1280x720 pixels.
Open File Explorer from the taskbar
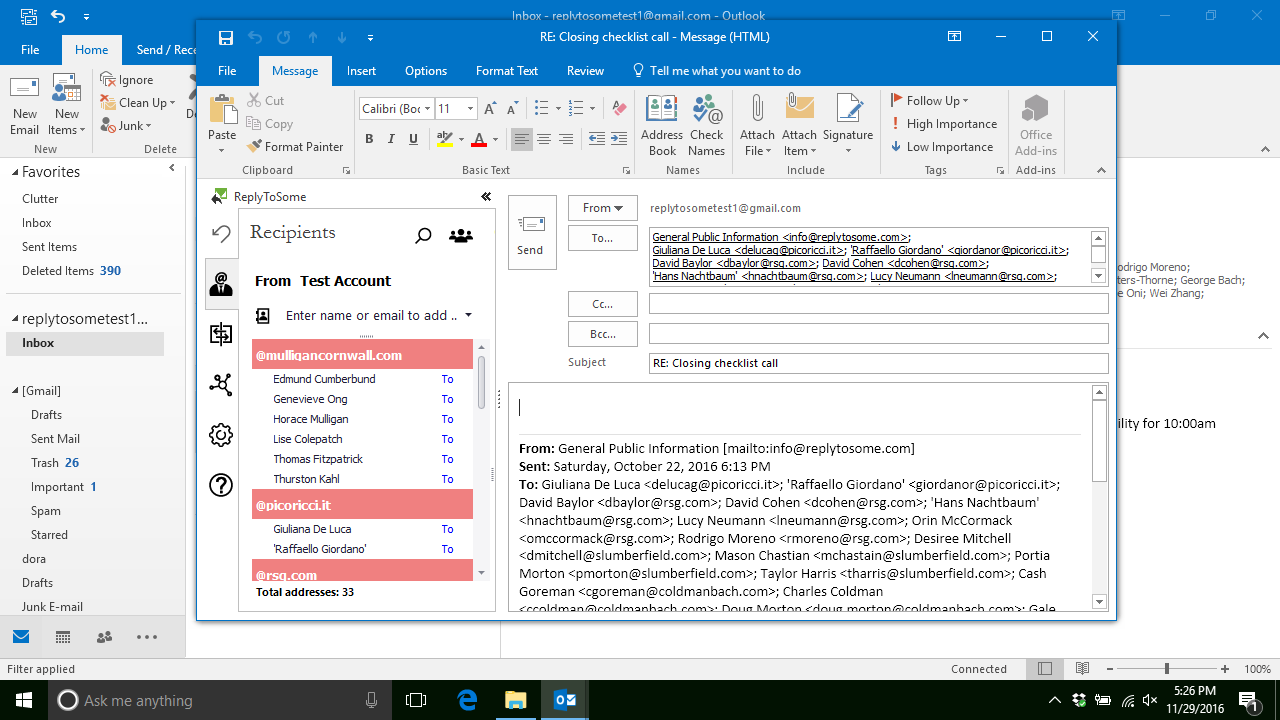(515, 700)
